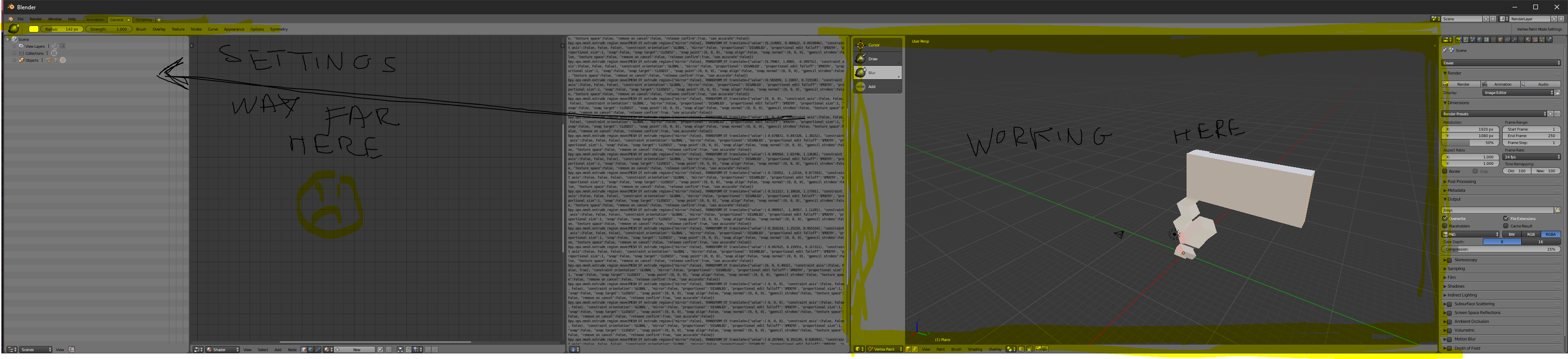Enable the Motion Blur checkbox
Image resolution: width=1568 pixels, height=359 pixels.
[1449, 340]
